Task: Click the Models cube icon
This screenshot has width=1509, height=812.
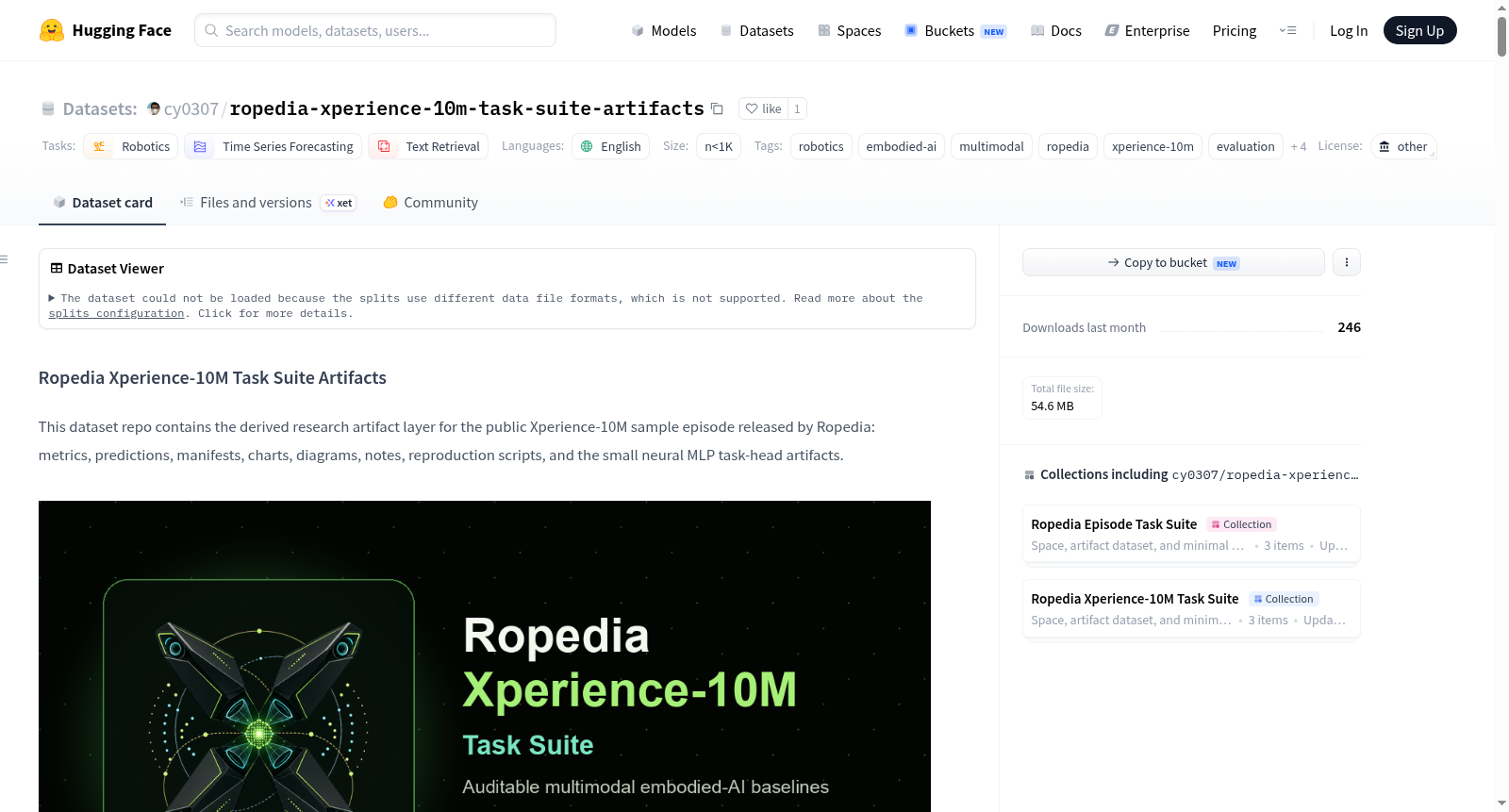Action: (x=638, y=31)
